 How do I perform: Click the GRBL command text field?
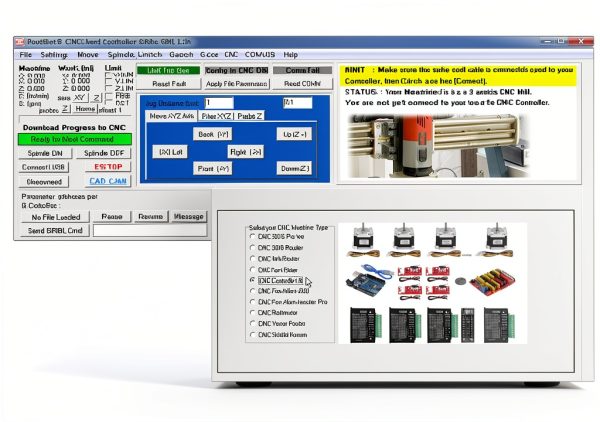click(150, 230)
